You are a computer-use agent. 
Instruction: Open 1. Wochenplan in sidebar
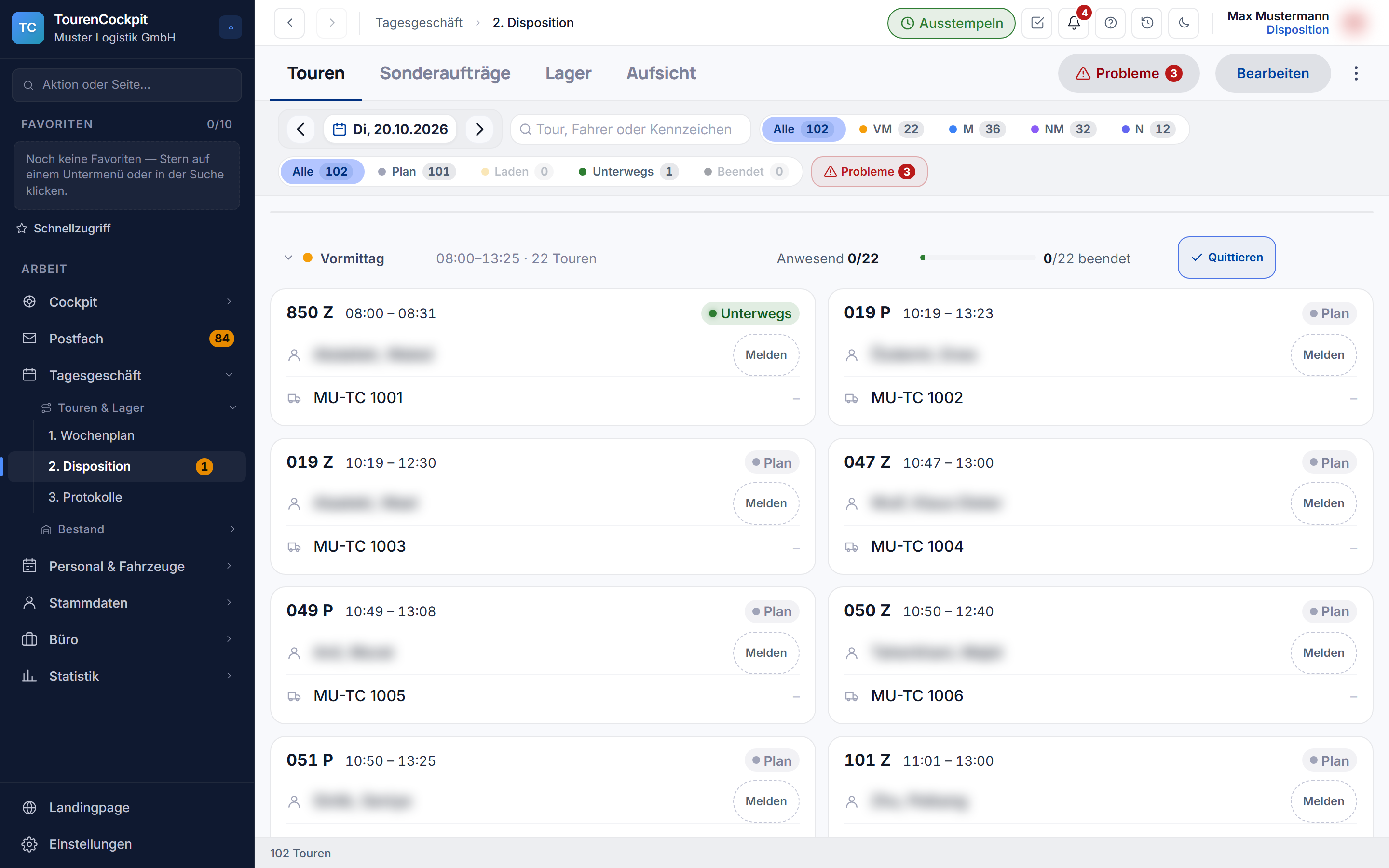[127, 435]
